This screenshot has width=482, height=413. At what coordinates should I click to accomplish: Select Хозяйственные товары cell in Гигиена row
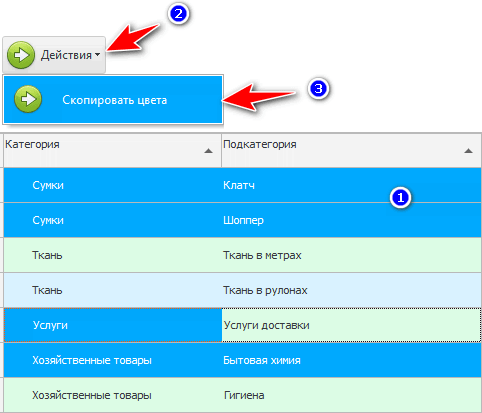(x=113, y=395)
